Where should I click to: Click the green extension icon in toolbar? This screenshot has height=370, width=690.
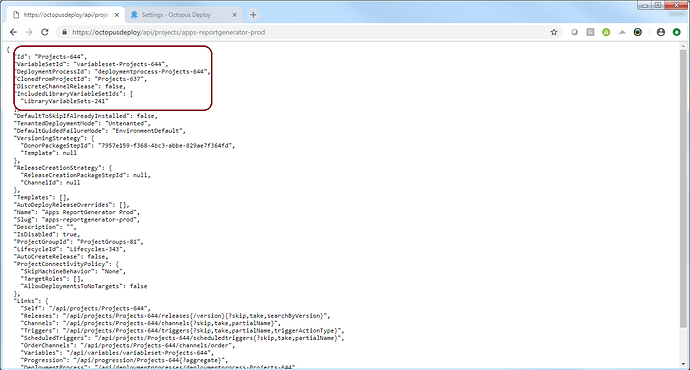(x=606, y=32)
